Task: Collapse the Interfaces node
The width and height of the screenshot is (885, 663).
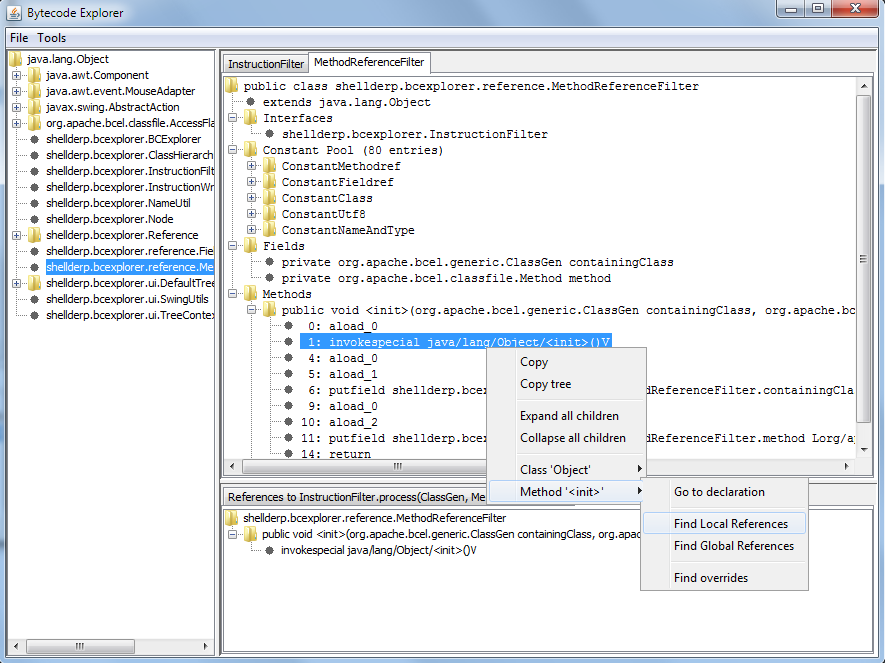Action: tap(232, 118)
